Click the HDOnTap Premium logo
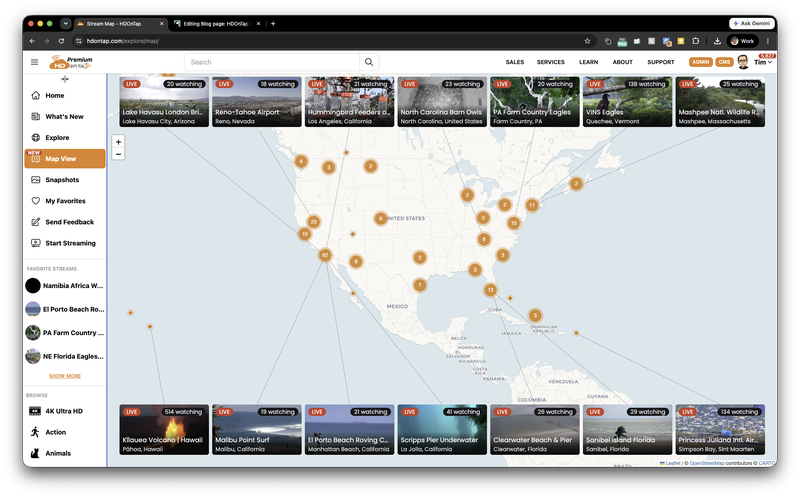This screenshot has height=497, width=800. tap(71, 62)
